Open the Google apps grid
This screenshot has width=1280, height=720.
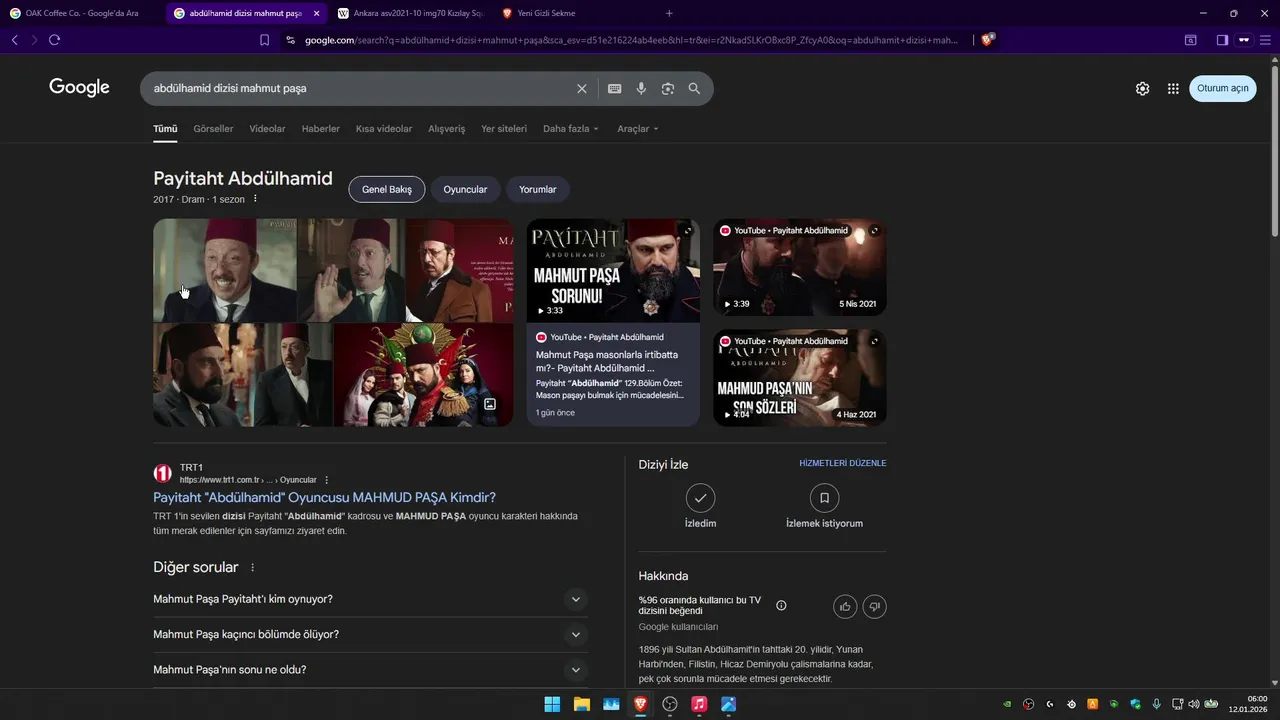click(1173, 89)
